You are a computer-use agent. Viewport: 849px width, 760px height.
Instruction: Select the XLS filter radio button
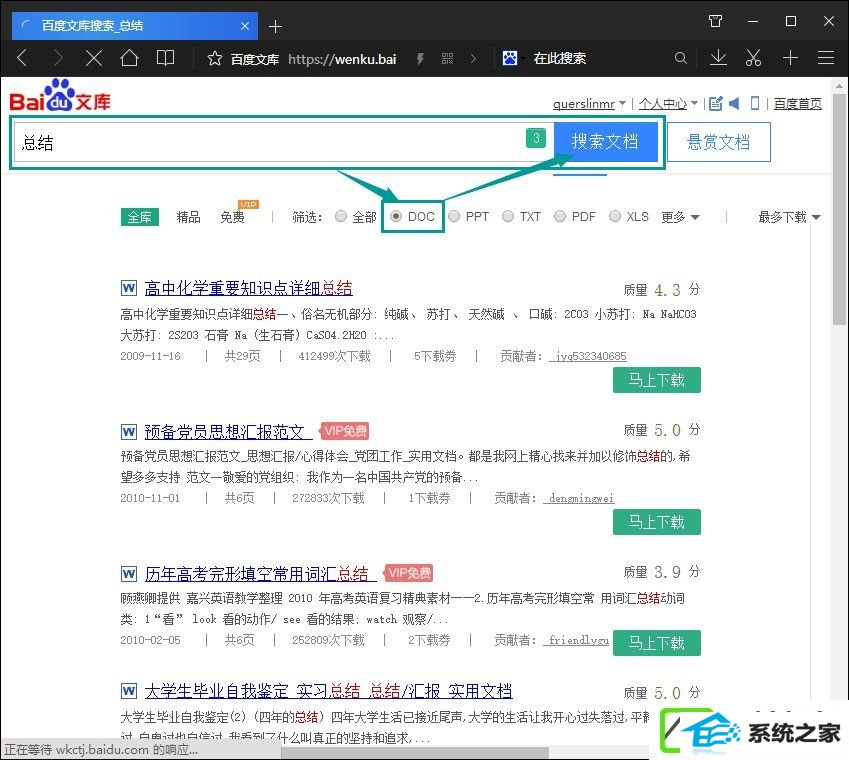[615, 217]
